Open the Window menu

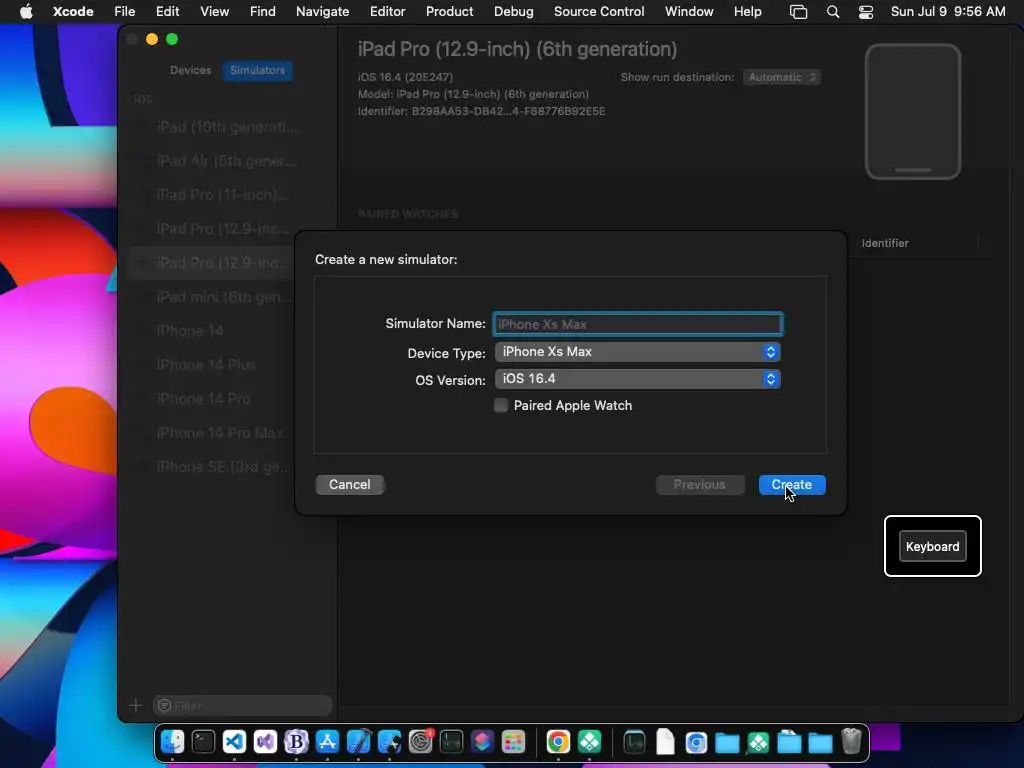click(x=689, y=12)
